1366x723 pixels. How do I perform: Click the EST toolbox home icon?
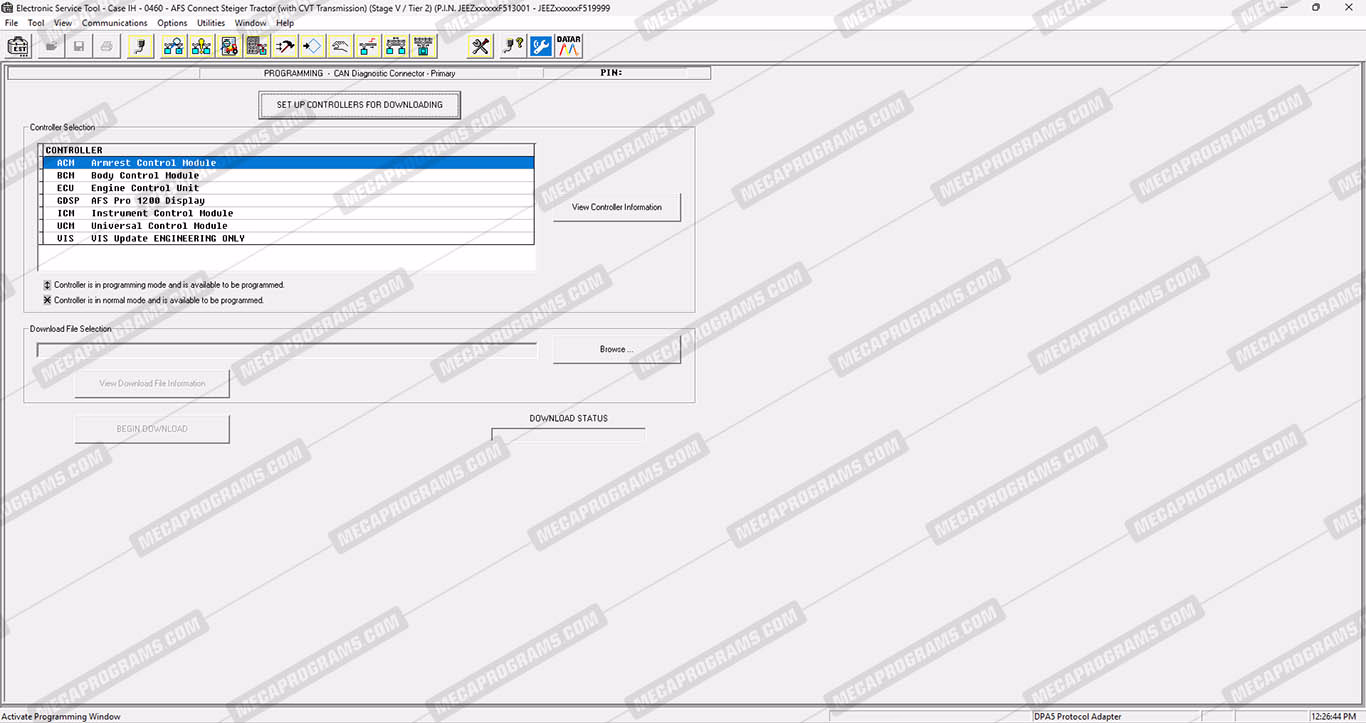18,46
